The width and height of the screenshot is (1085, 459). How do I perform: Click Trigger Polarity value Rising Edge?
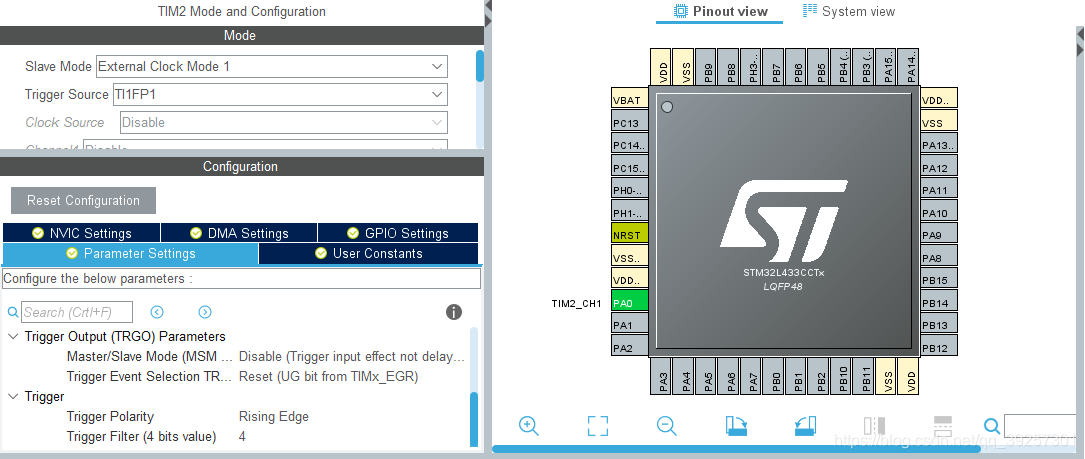[274, 416]
